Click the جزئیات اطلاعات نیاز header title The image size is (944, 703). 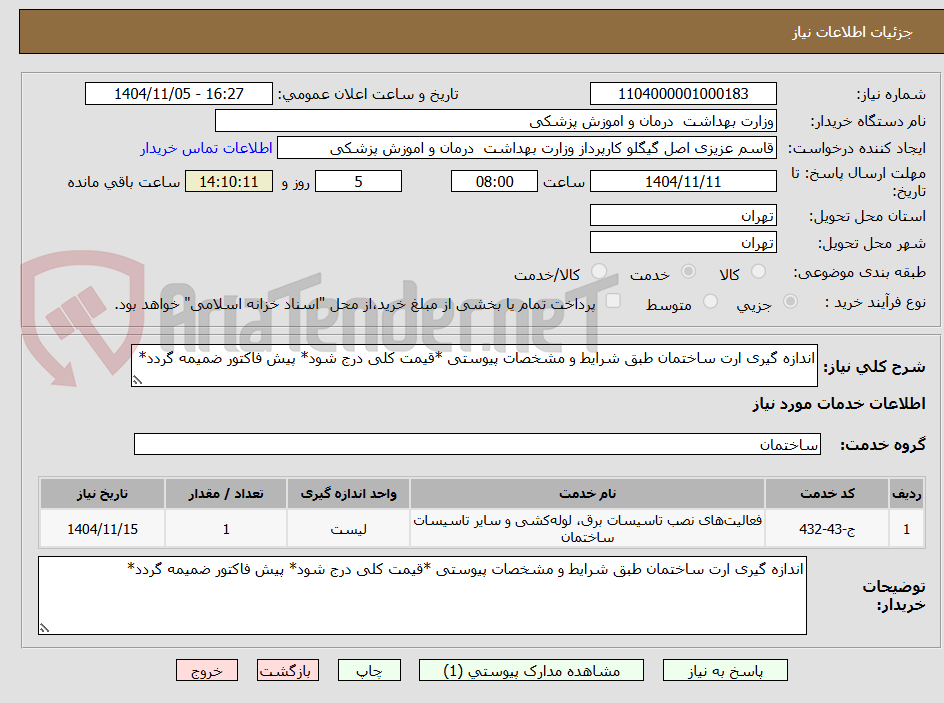[x=852, y=32]
